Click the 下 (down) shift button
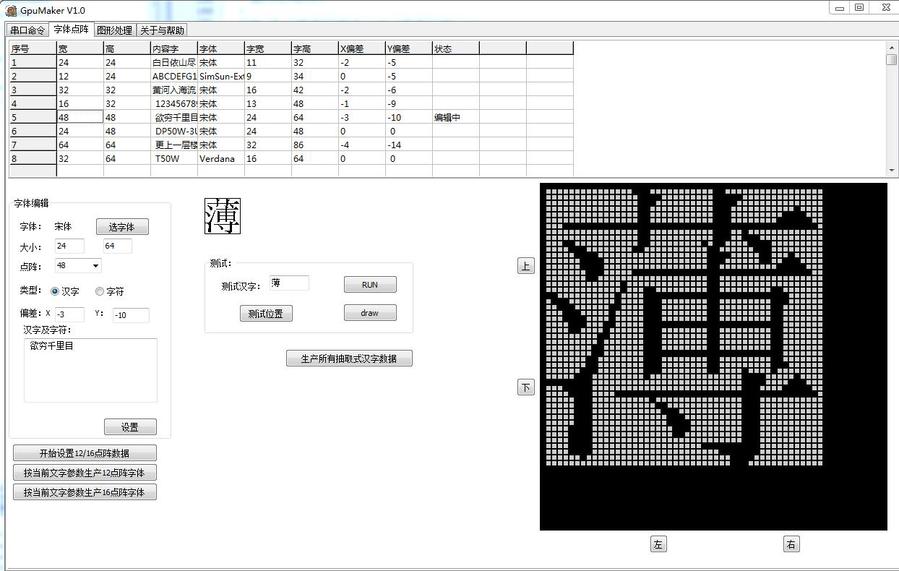The height and width of the screenshot is (571, 899). tap(525, 387)
